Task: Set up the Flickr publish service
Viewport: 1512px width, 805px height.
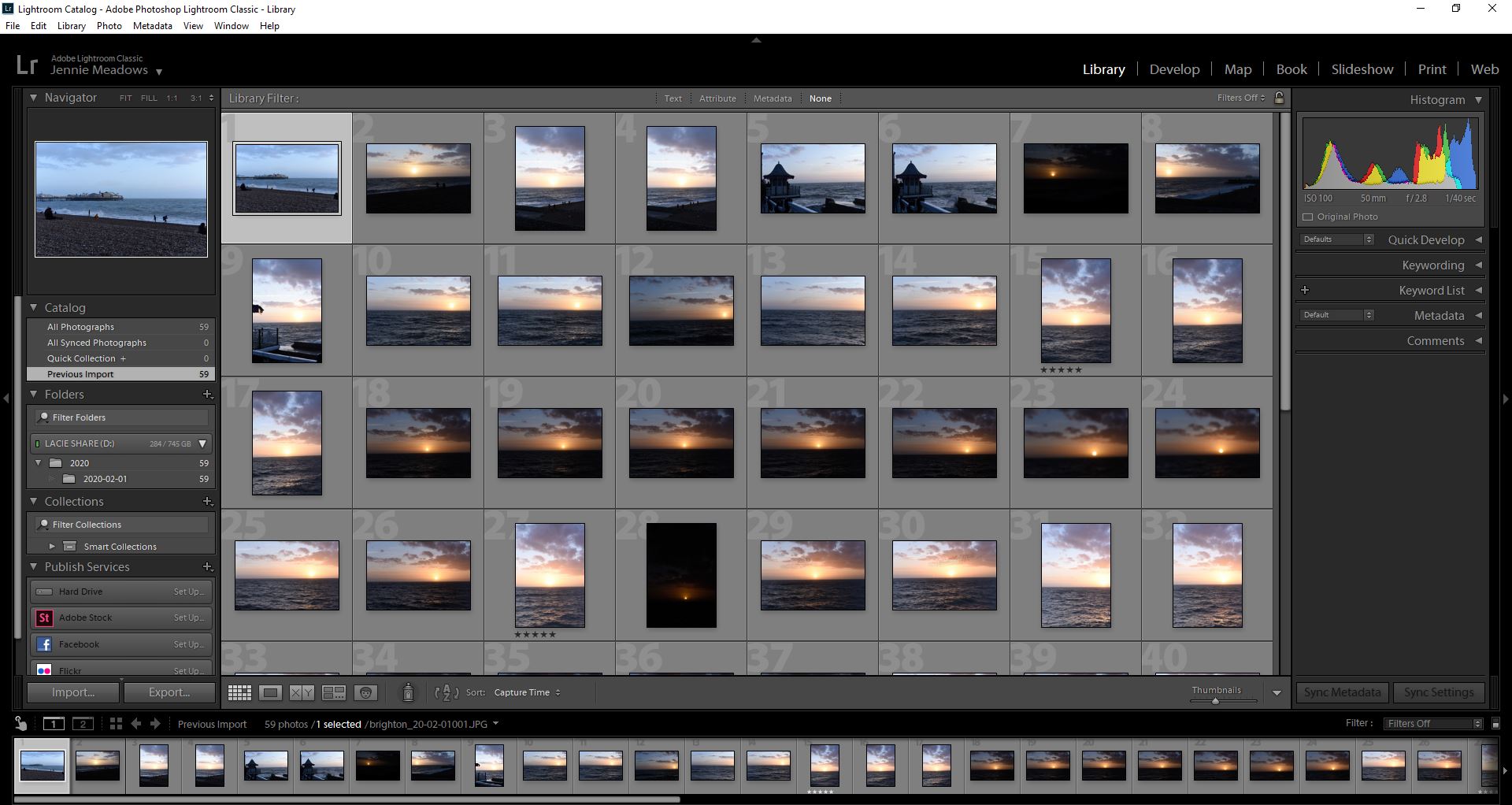Action: (x=189, y=670)
